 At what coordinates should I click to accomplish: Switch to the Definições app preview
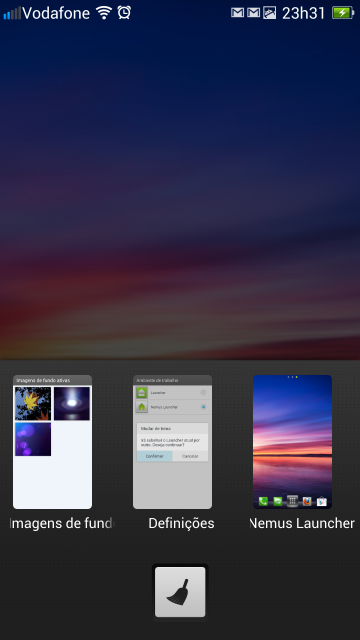pyautogui.click(x=172, y=442)
